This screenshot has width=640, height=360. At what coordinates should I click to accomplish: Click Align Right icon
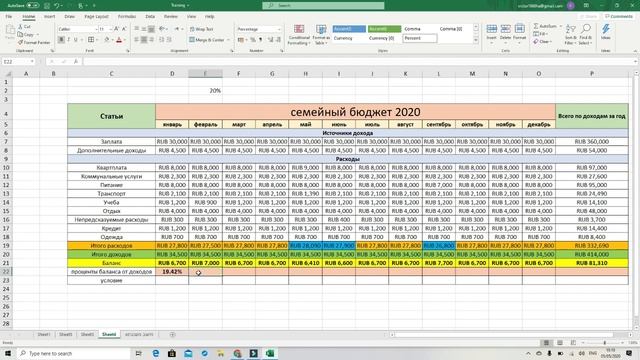pyautogui.click(x=151, y=40)
